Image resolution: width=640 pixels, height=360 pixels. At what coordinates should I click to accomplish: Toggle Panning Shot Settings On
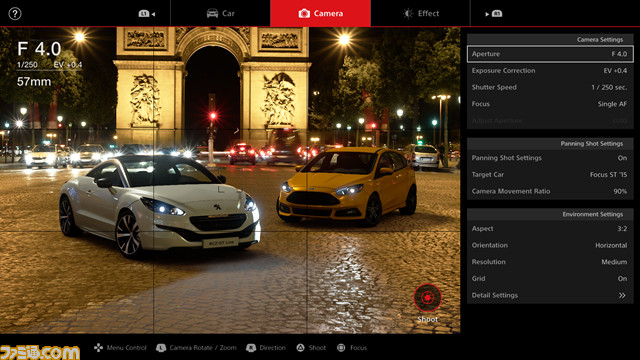coord(550,158)
